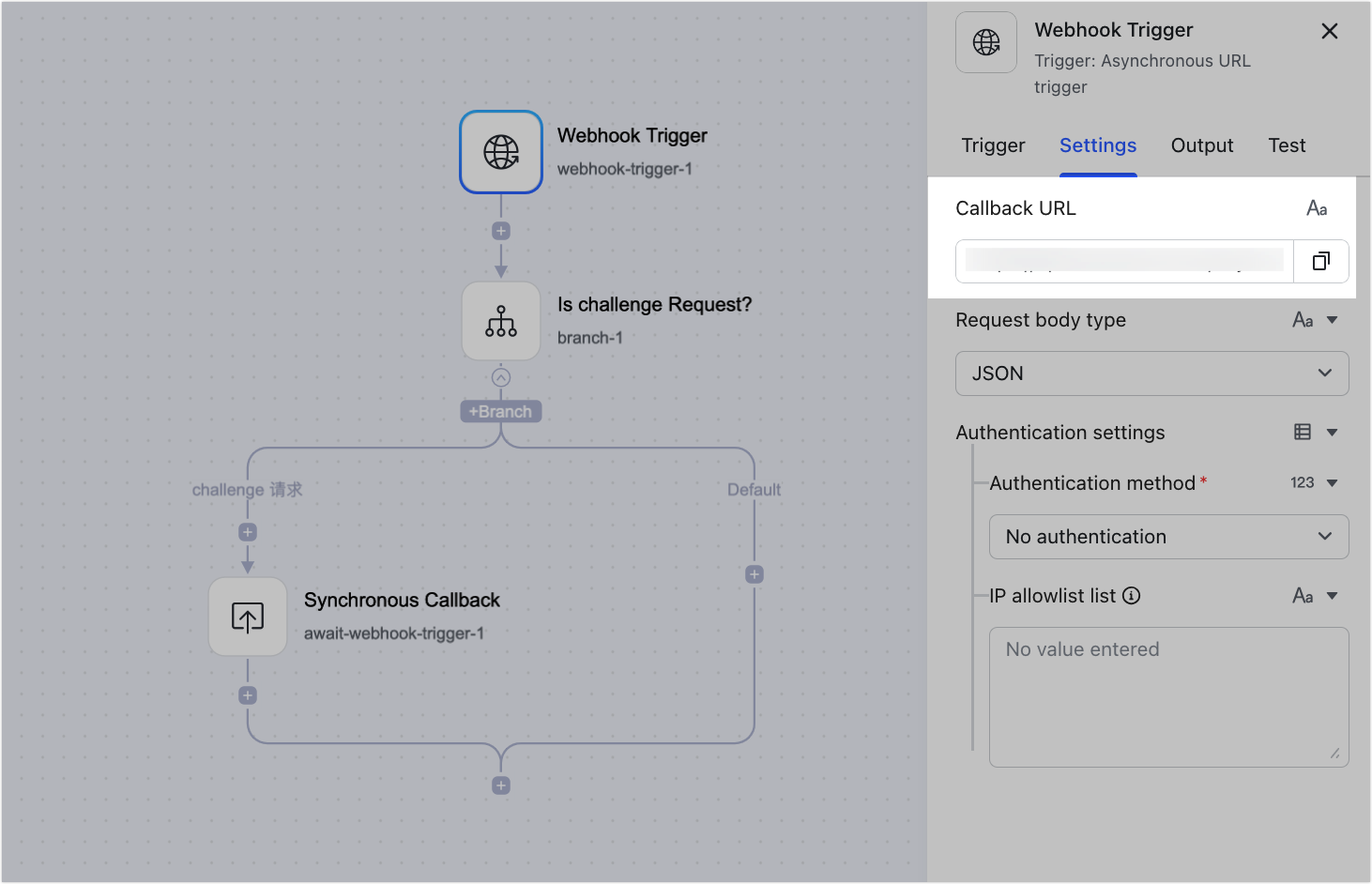Select the 'Is challenge Request?' branch node icon
This screenshot has height=884, width=1372.
pyautogui.click(x=500, y=320)
